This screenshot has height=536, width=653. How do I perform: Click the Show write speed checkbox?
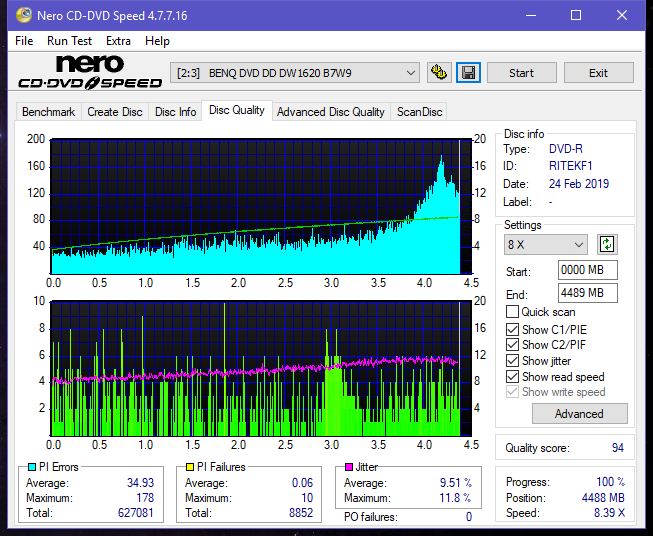[512, 392]
